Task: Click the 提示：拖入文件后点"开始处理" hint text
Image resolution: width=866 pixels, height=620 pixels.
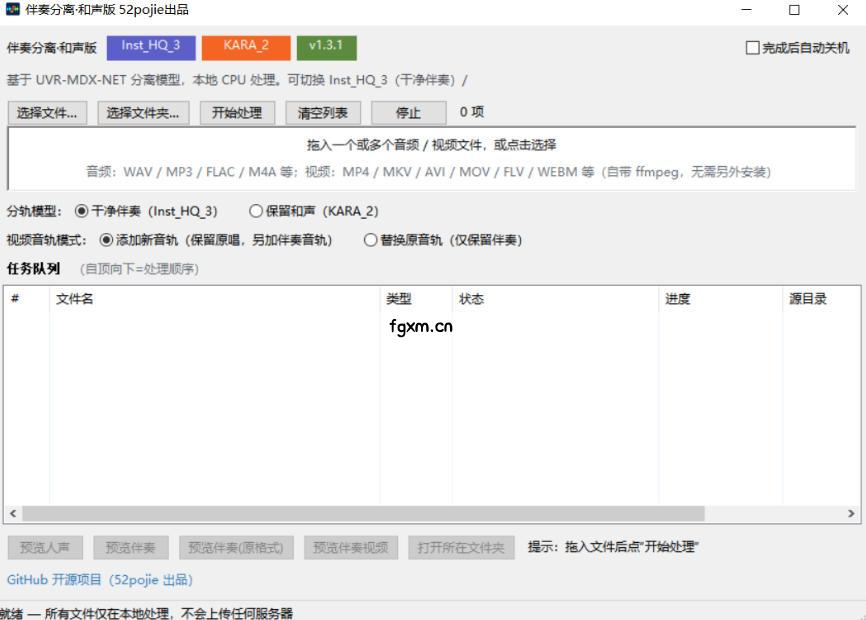Action: tap(613, 547)
